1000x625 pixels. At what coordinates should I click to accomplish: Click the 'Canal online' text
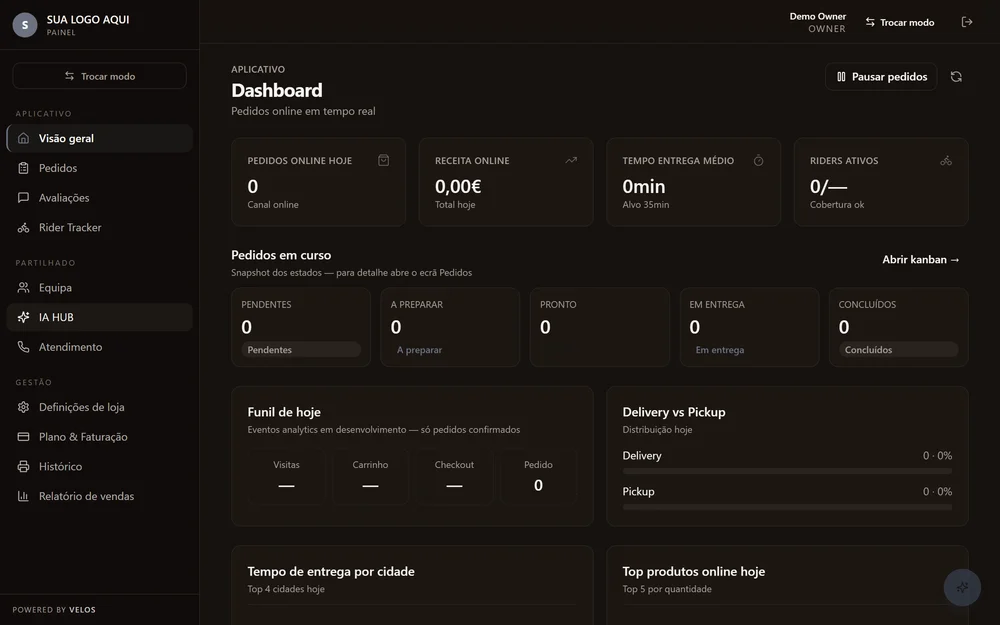(x=273, y=205)
